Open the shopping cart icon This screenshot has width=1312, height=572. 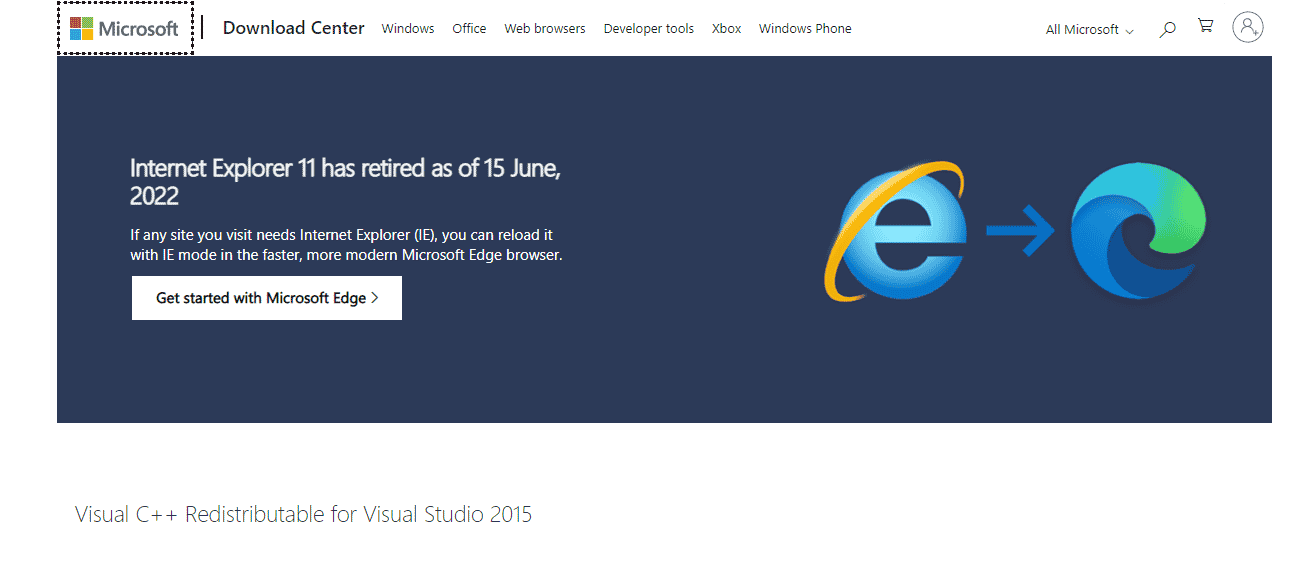[x=1206, y=27]
